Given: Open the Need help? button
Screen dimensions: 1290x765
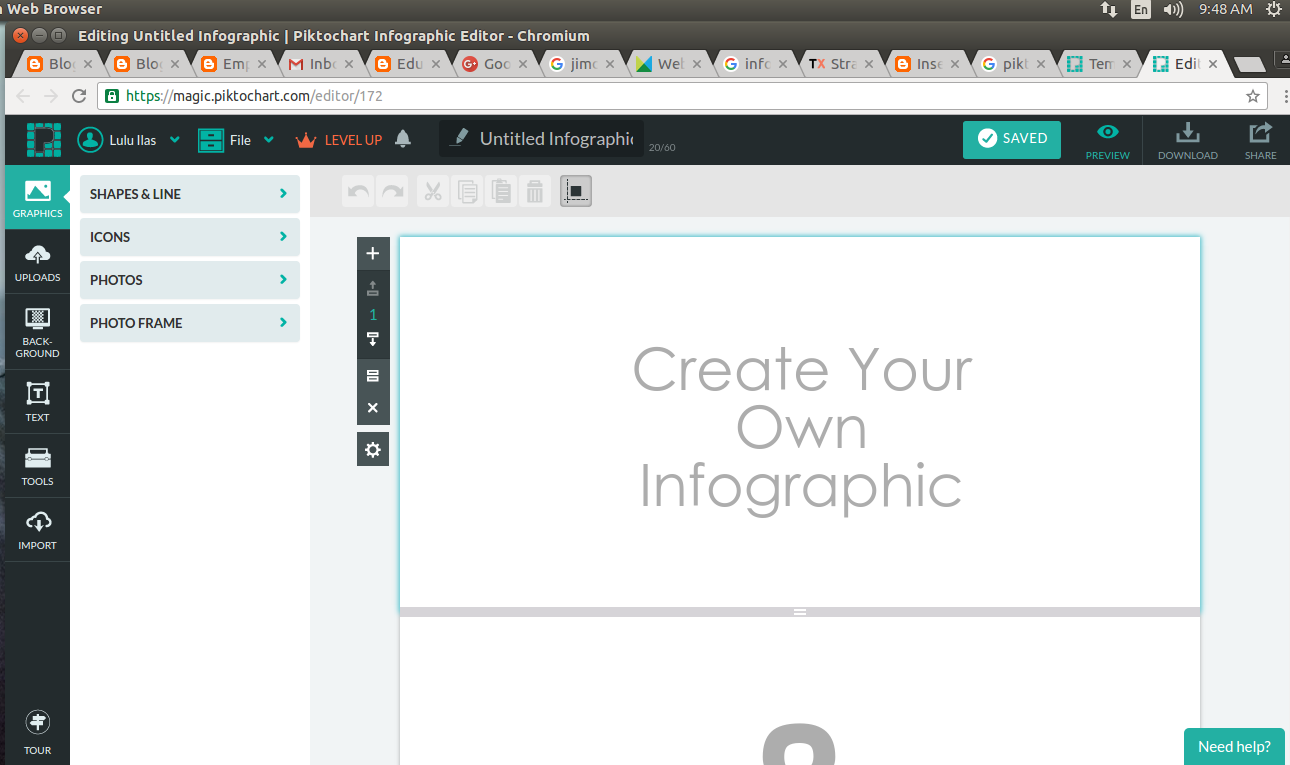Looking at the screenshot, I should point(1233,746).
